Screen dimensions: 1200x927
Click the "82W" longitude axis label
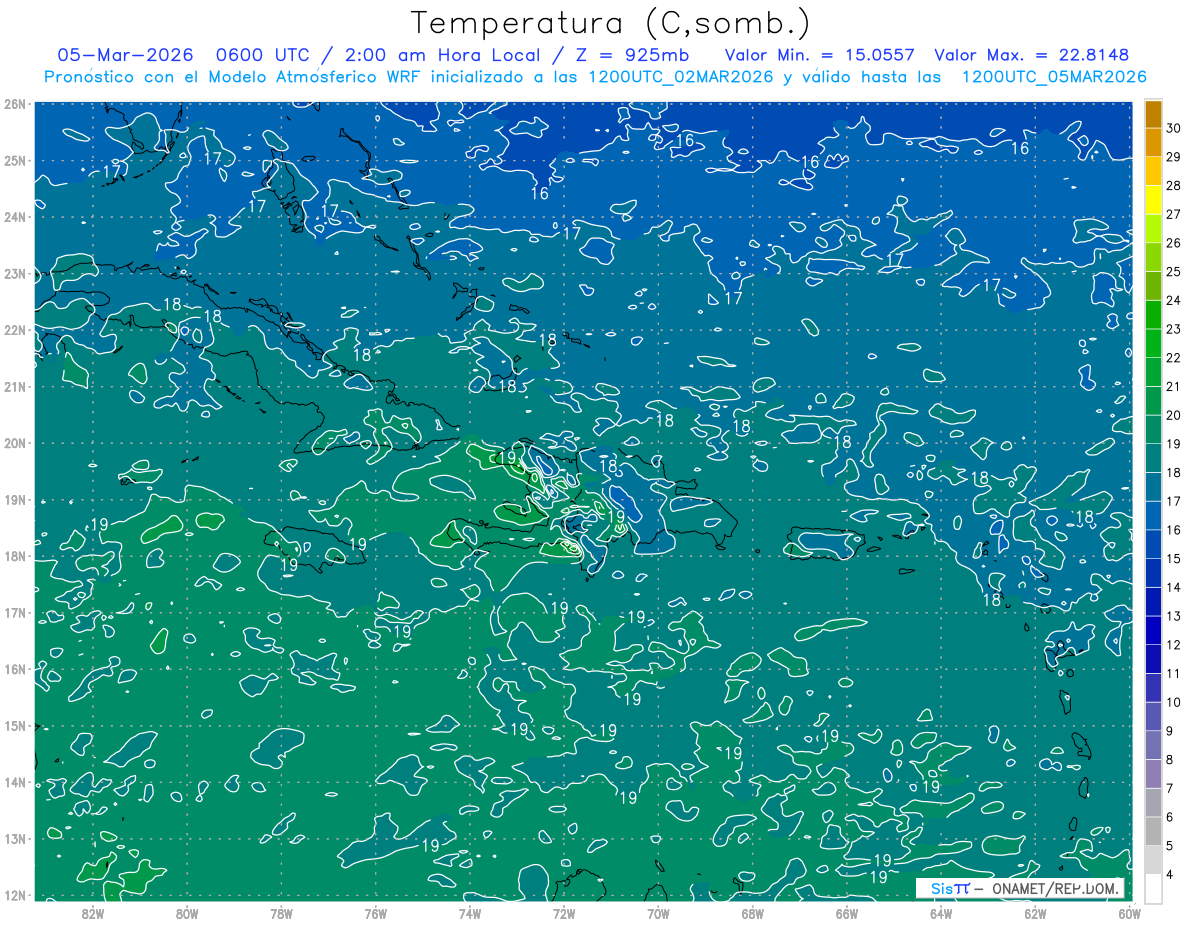[x=93, y=912]
